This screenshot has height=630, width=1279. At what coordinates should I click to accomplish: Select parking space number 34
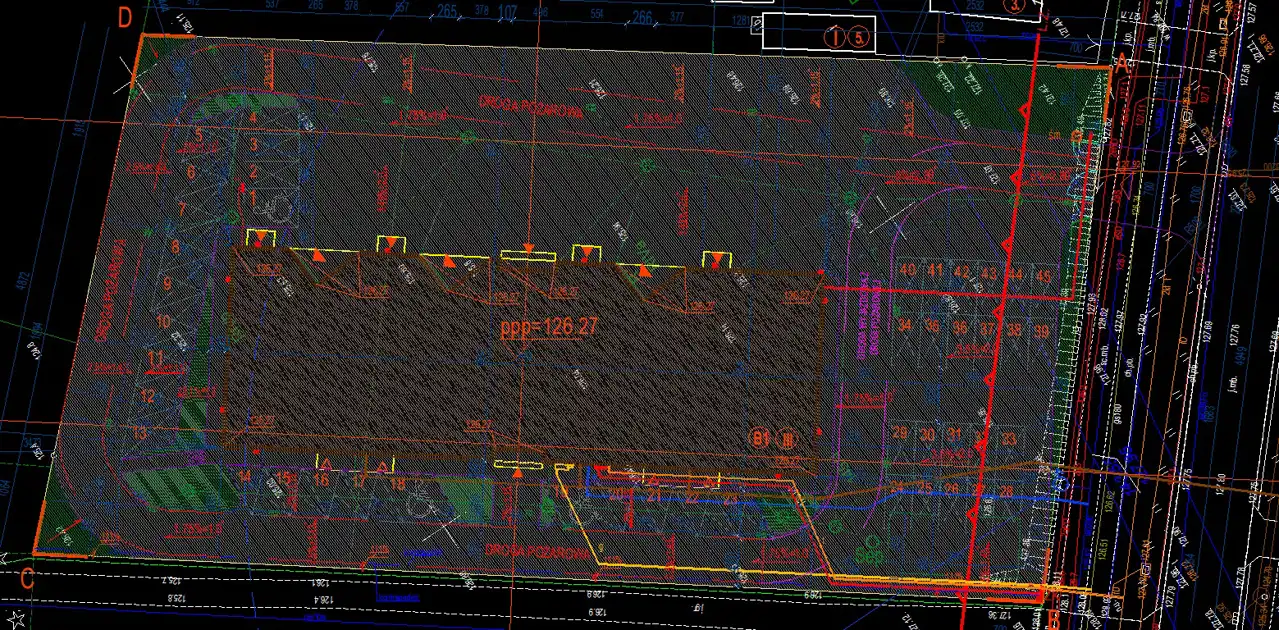(905, 325)
